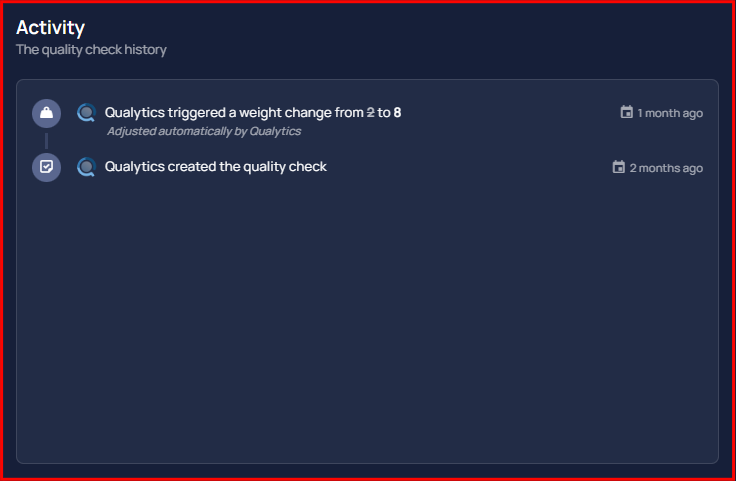Viewport: 736px width, 481px height.
Task: Click the word 'to' between weight values
Action: tap(383, 113)
